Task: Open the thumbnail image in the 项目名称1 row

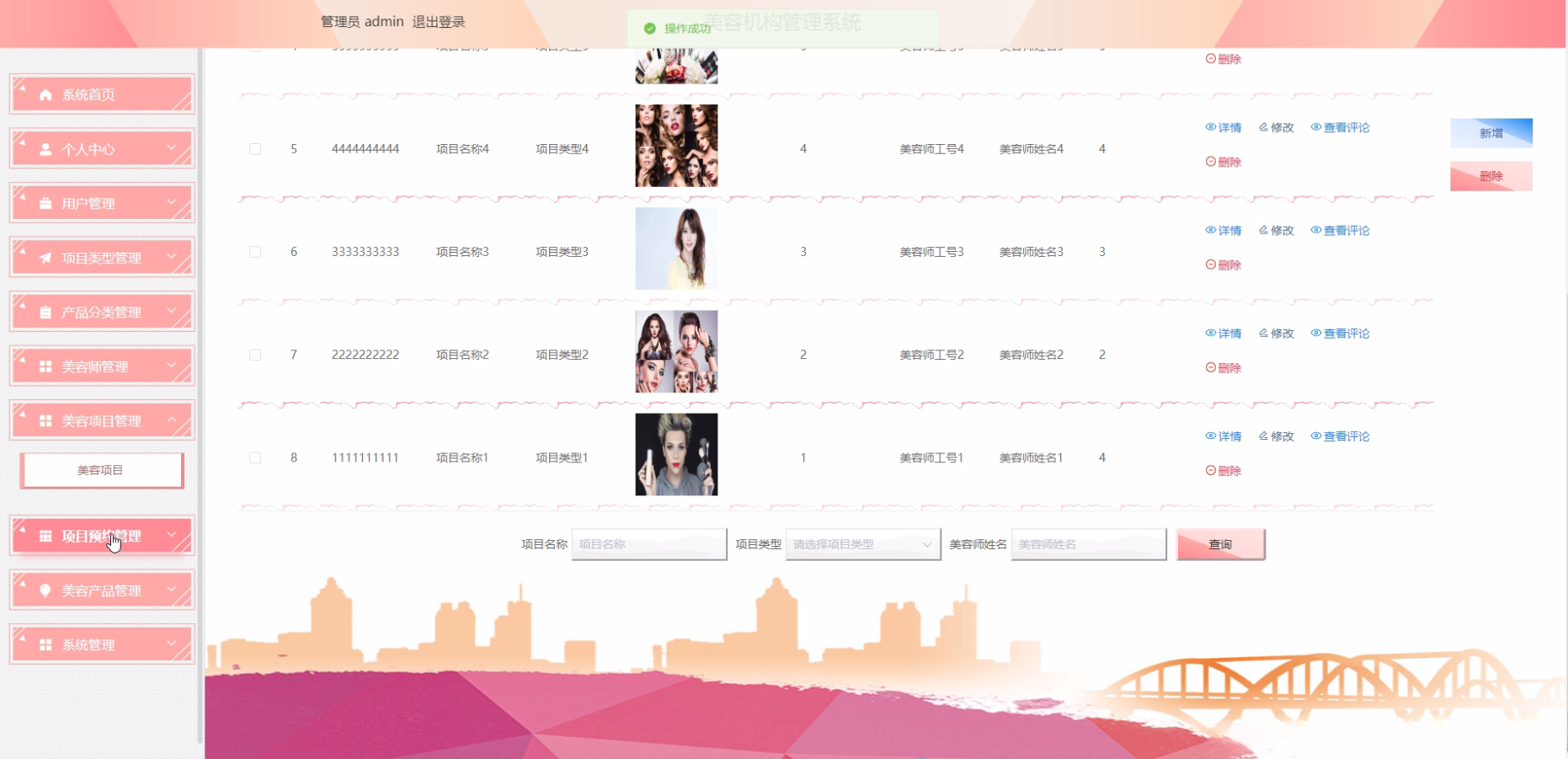Action: coord(676,454)
